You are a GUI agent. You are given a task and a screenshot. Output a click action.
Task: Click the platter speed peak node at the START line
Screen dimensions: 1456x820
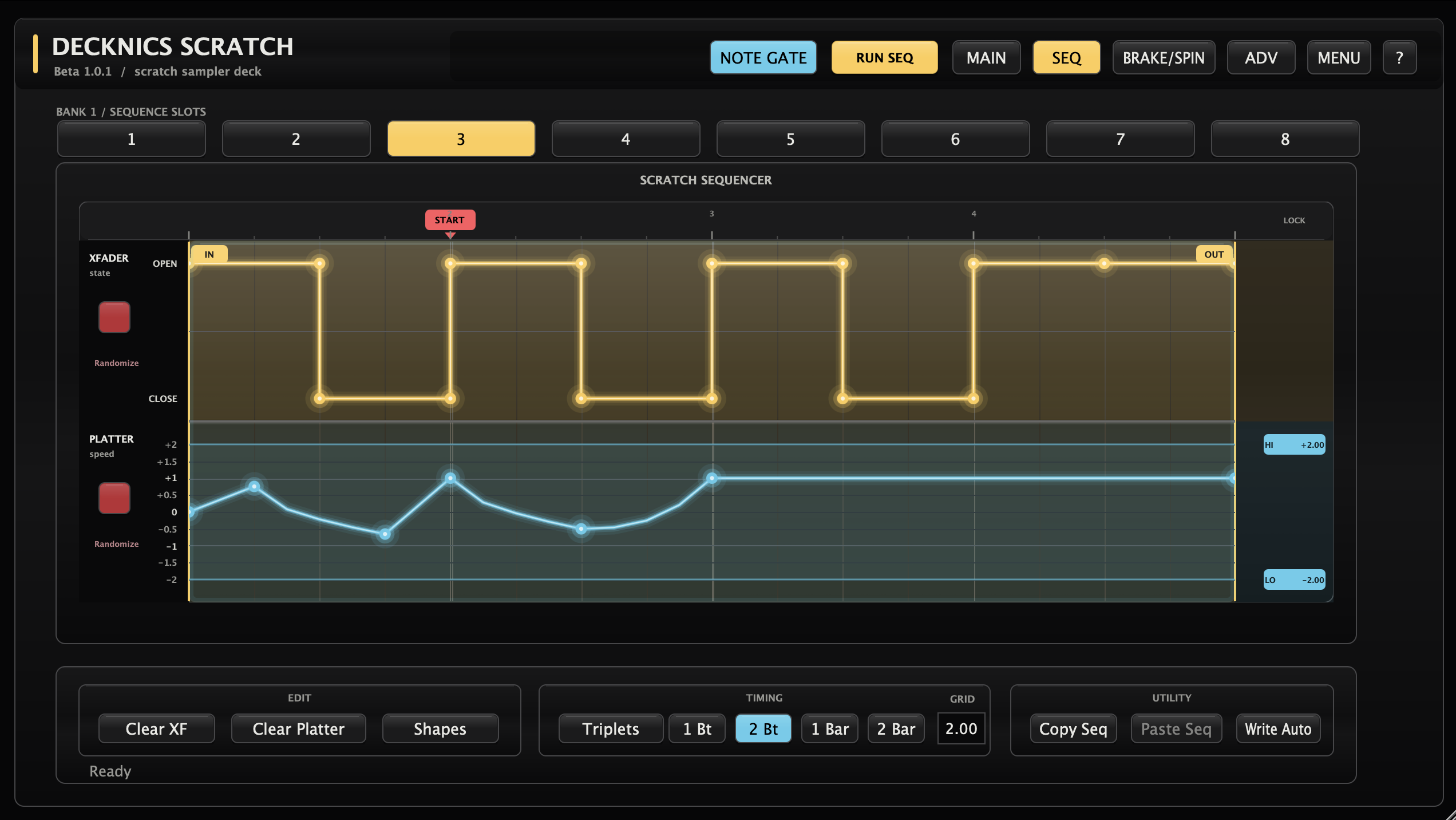coord(450,478)
